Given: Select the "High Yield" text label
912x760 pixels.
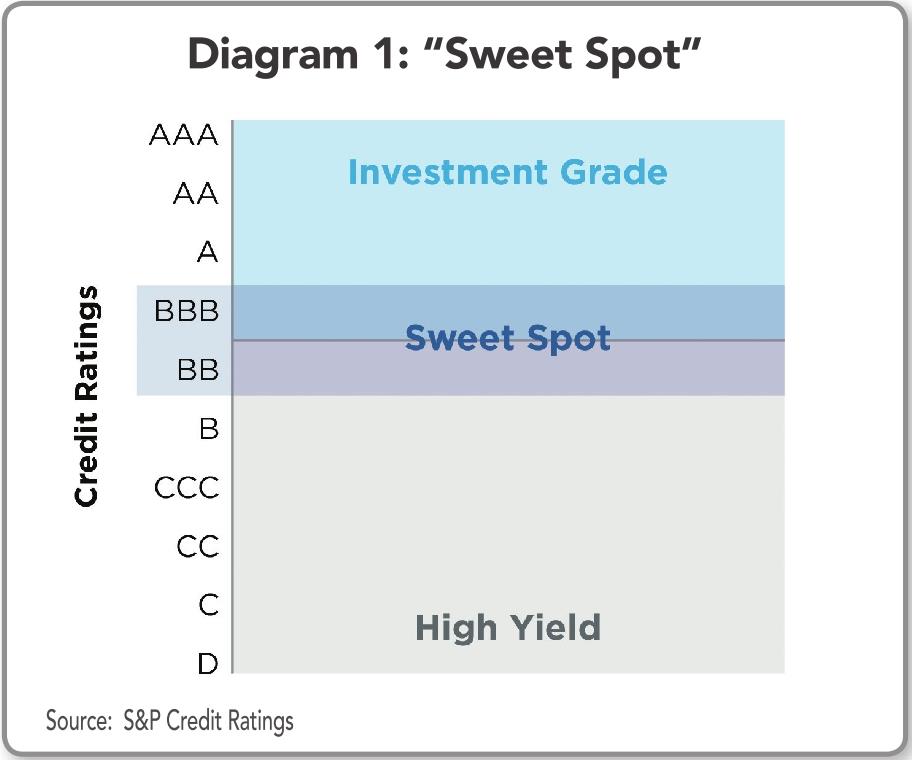Looking at the screenshot, I should (x=508, y=628).
